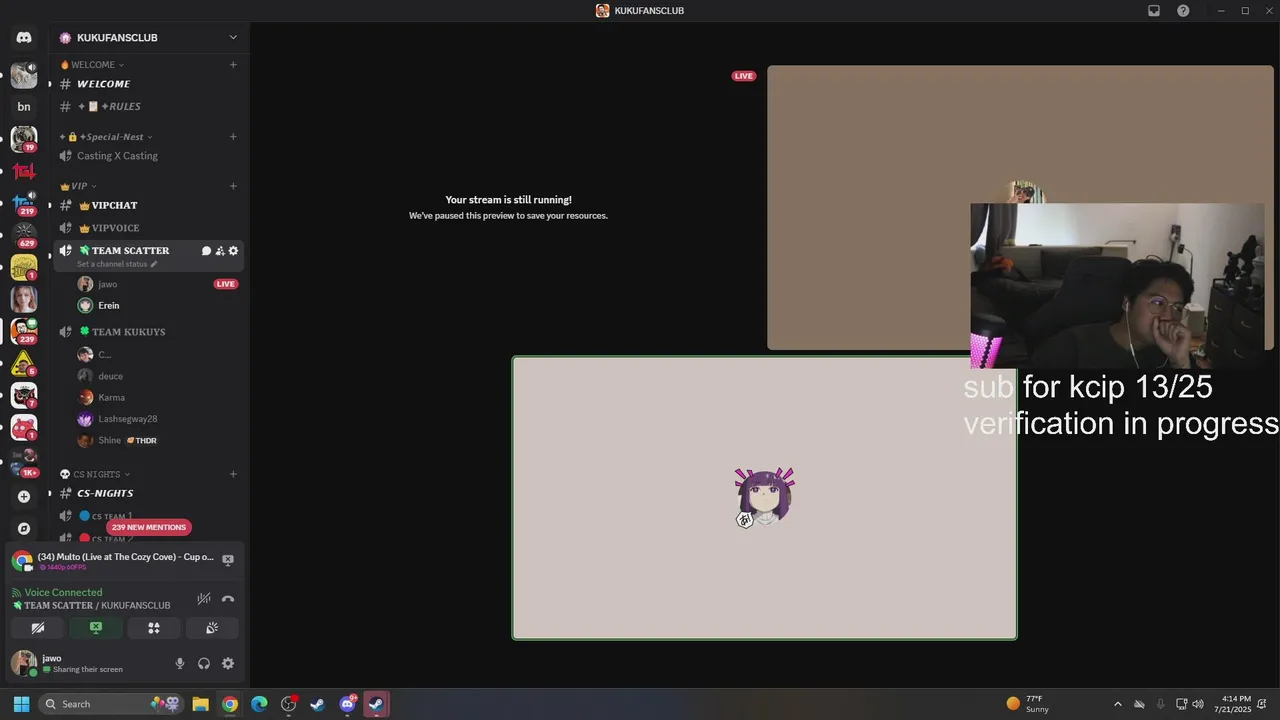Open weather widget showing 77°F Sunny
The image size is (1280, 720).
pyautogui.click(x=1028, y=704)
